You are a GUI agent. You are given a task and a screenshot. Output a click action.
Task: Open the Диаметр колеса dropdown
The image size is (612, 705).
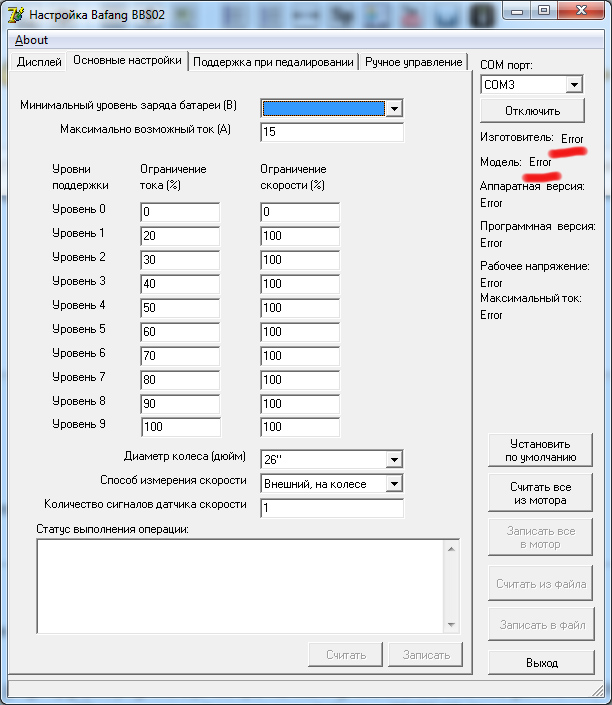coord(394,460)
